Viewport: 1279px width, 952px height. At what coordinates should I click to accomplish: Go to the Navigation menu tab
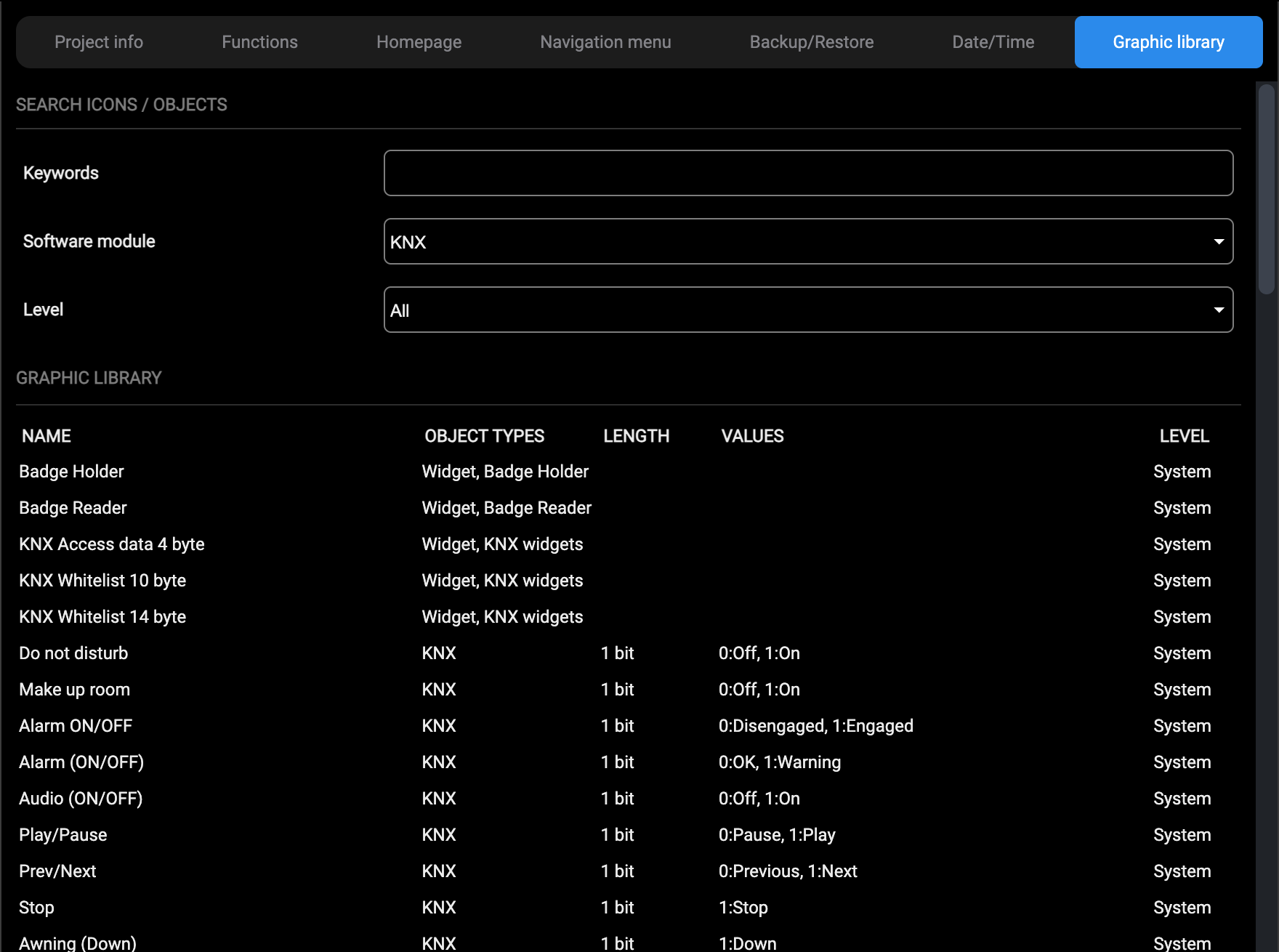[x=605, y=42]
